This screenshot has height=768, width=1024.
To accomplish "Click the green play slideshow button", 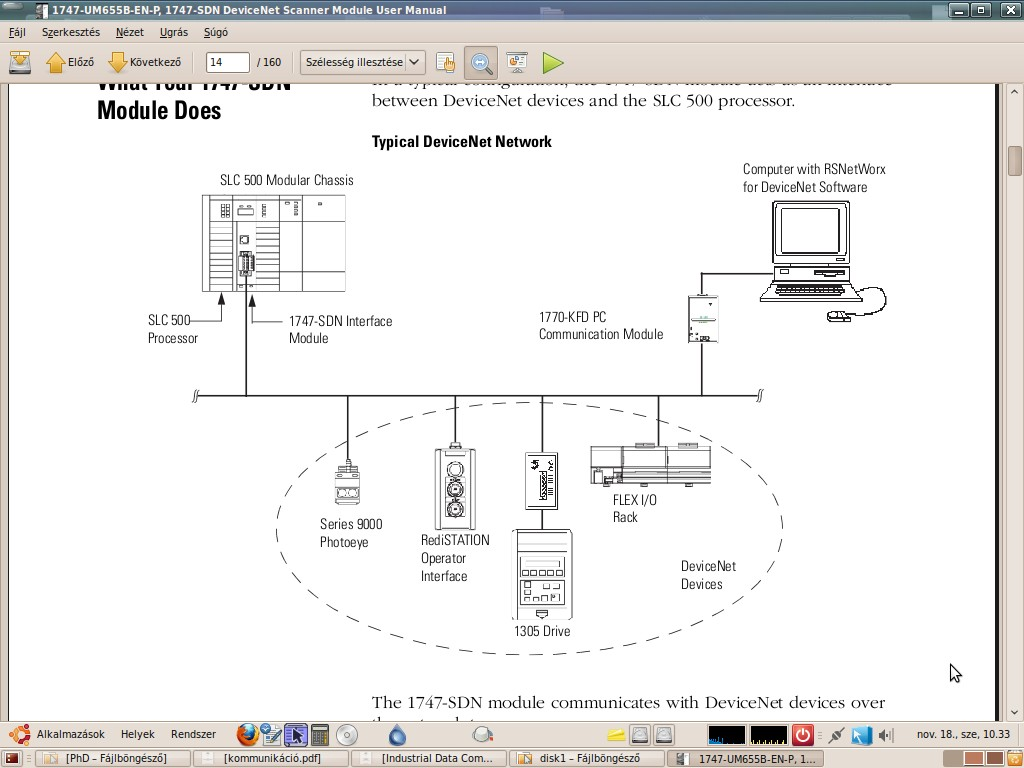I will point(552,63).
